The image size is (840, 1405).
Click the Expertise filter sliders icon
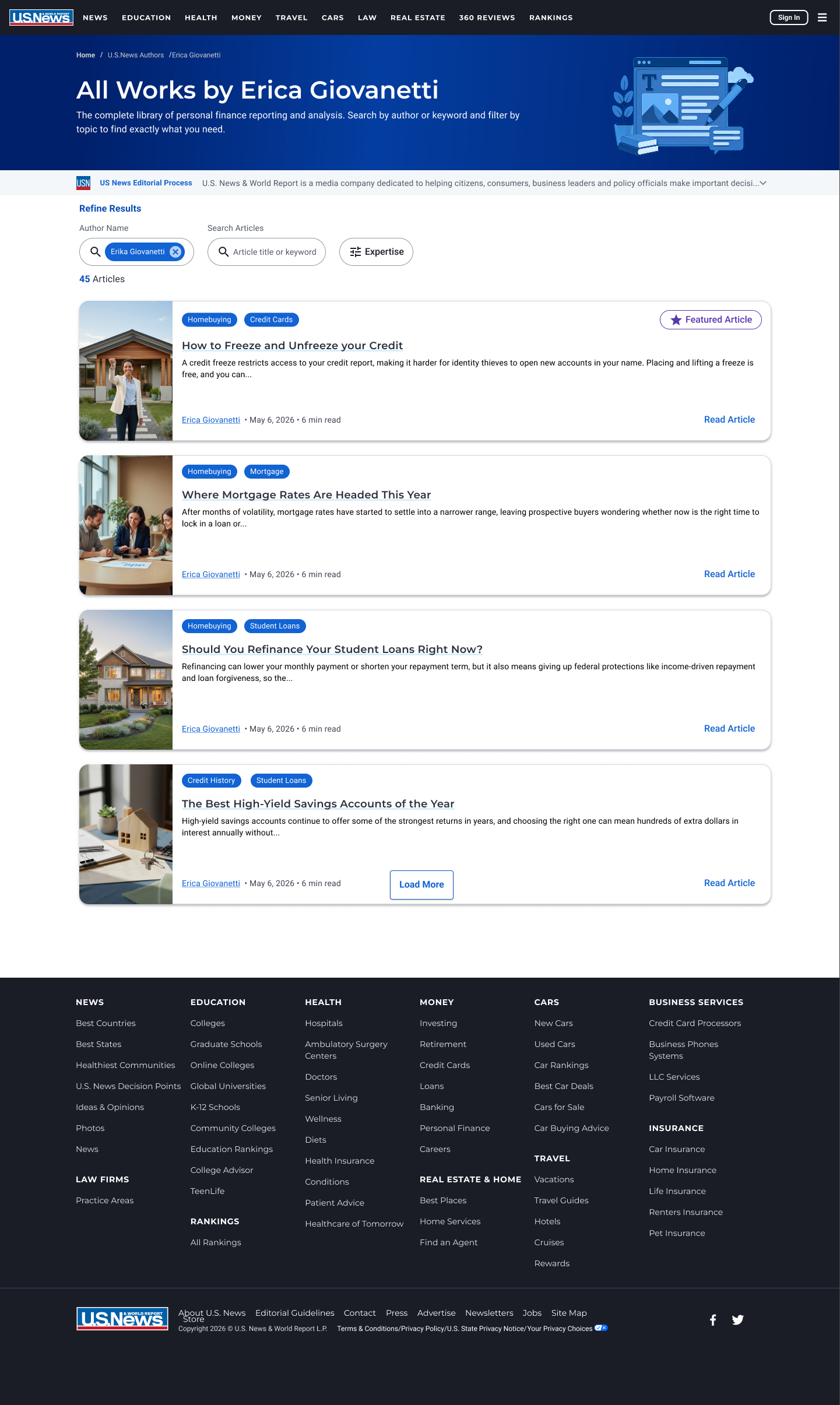[x=356, y=252]
